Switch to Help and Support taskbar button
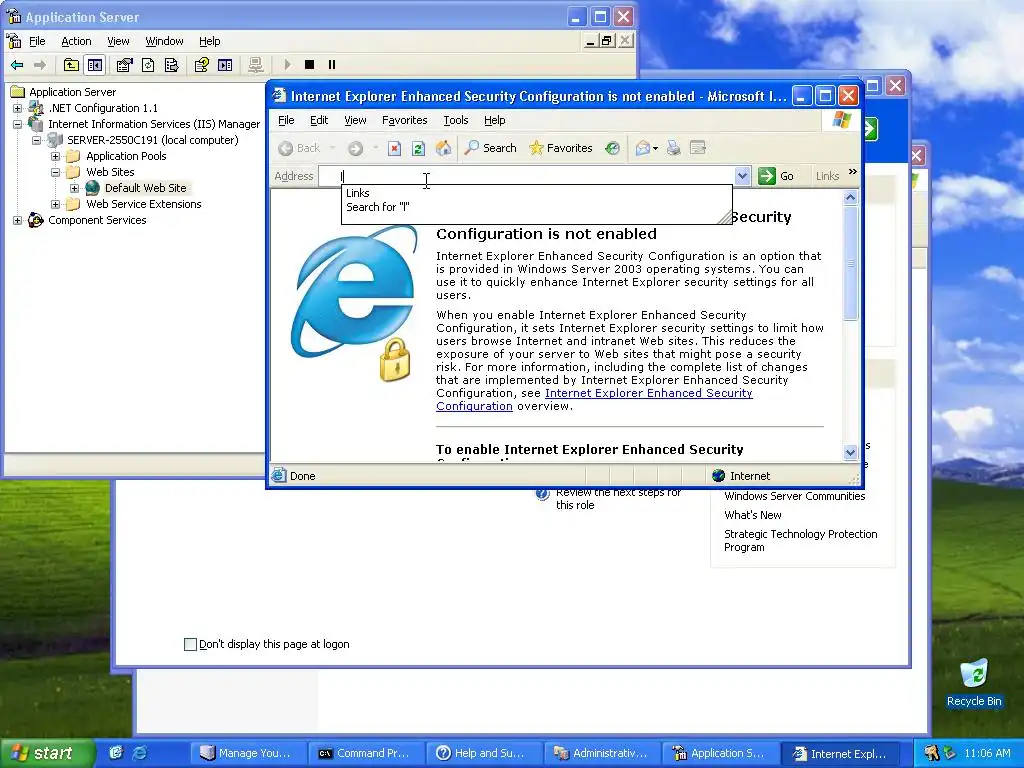The height and width of the screenshot is (768, 1024). click(x=483, y=753)
